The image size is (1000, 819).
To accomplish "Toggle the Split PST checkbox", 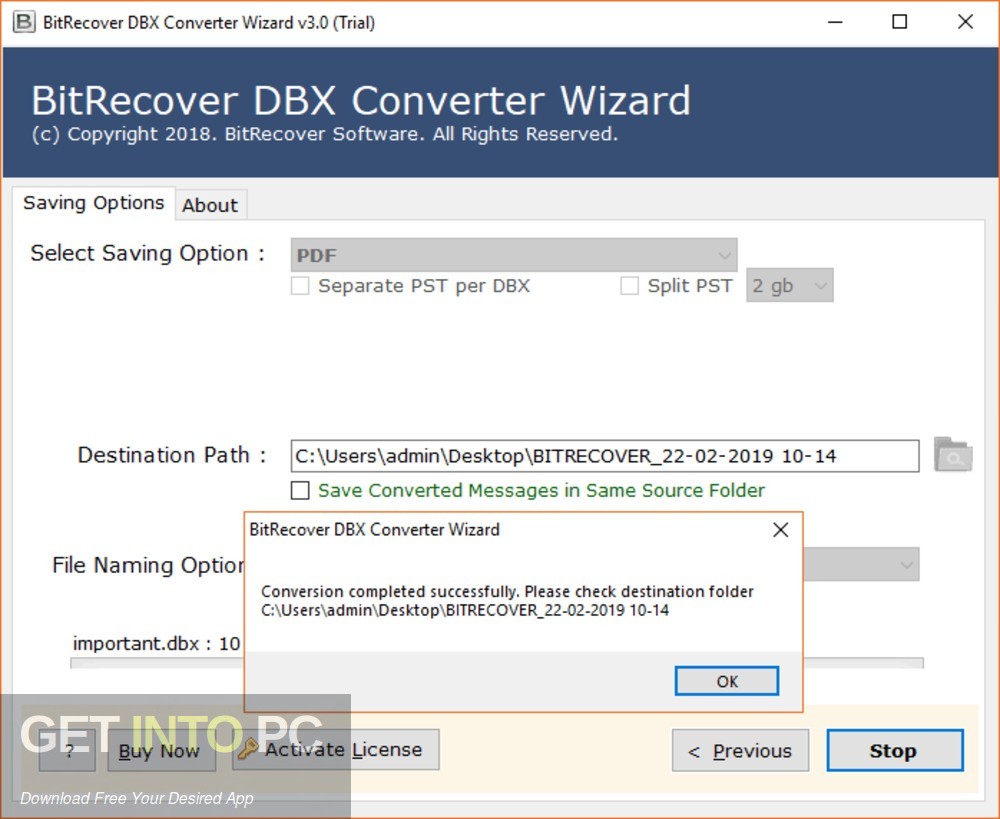I will click(x=629, y=286).
